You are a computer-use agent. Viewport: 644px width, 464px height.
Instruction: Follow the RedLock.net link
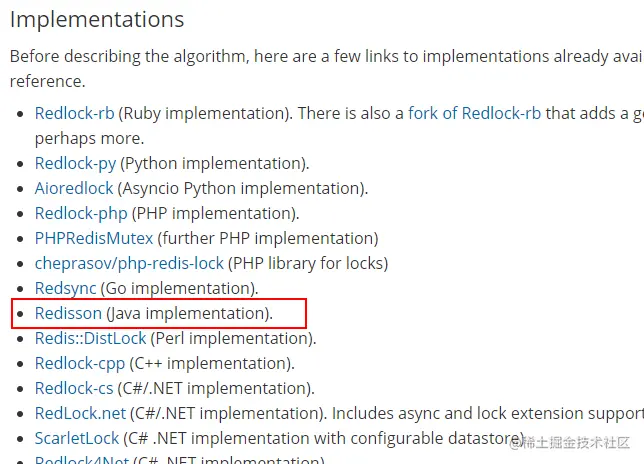point(80,413)
